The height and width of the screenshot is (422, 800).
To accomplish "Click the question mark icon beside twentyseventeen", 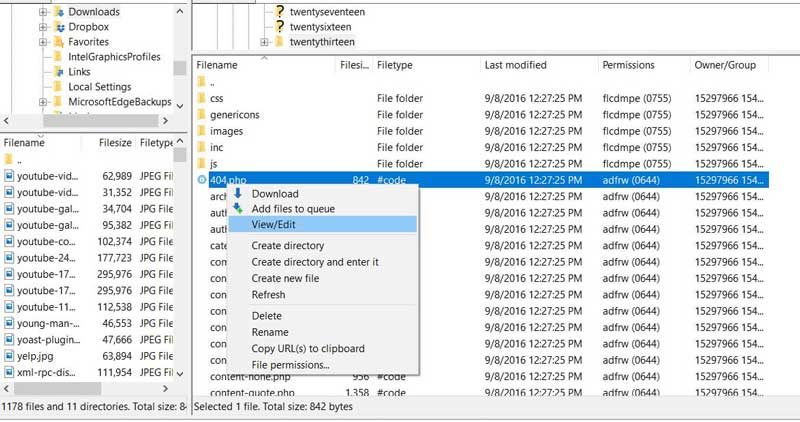I will (x=280, y=11).
